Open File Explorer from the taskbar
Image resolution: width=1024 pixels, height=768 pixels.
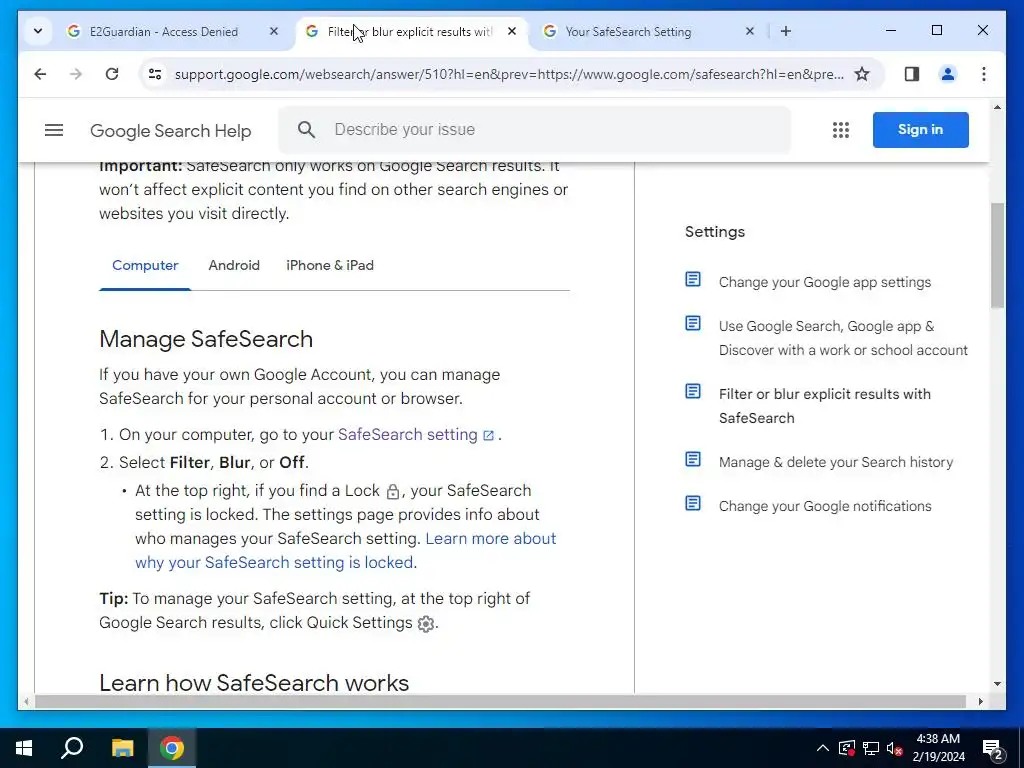coord(122,748)
